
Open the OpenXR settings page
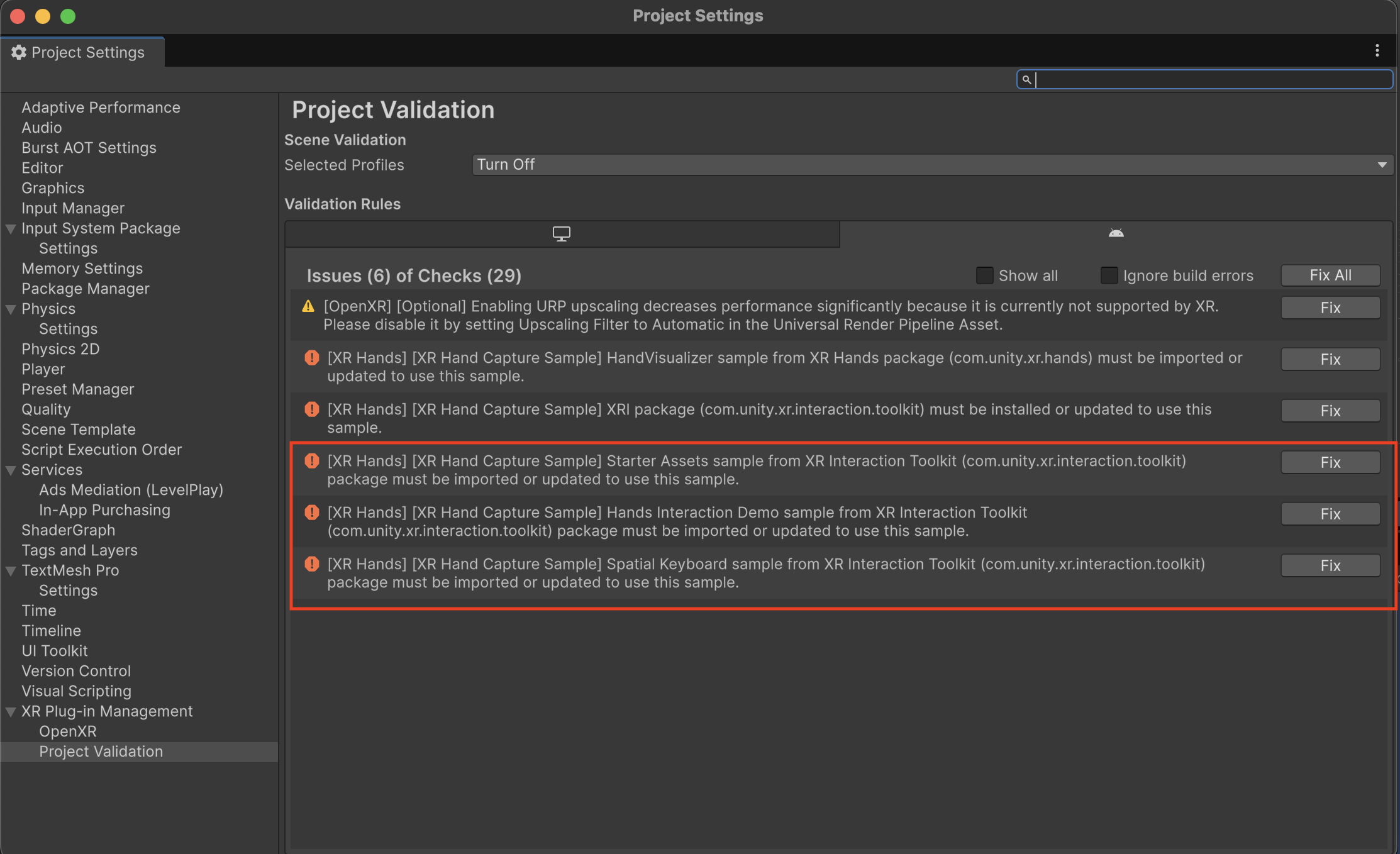[68, 731]
